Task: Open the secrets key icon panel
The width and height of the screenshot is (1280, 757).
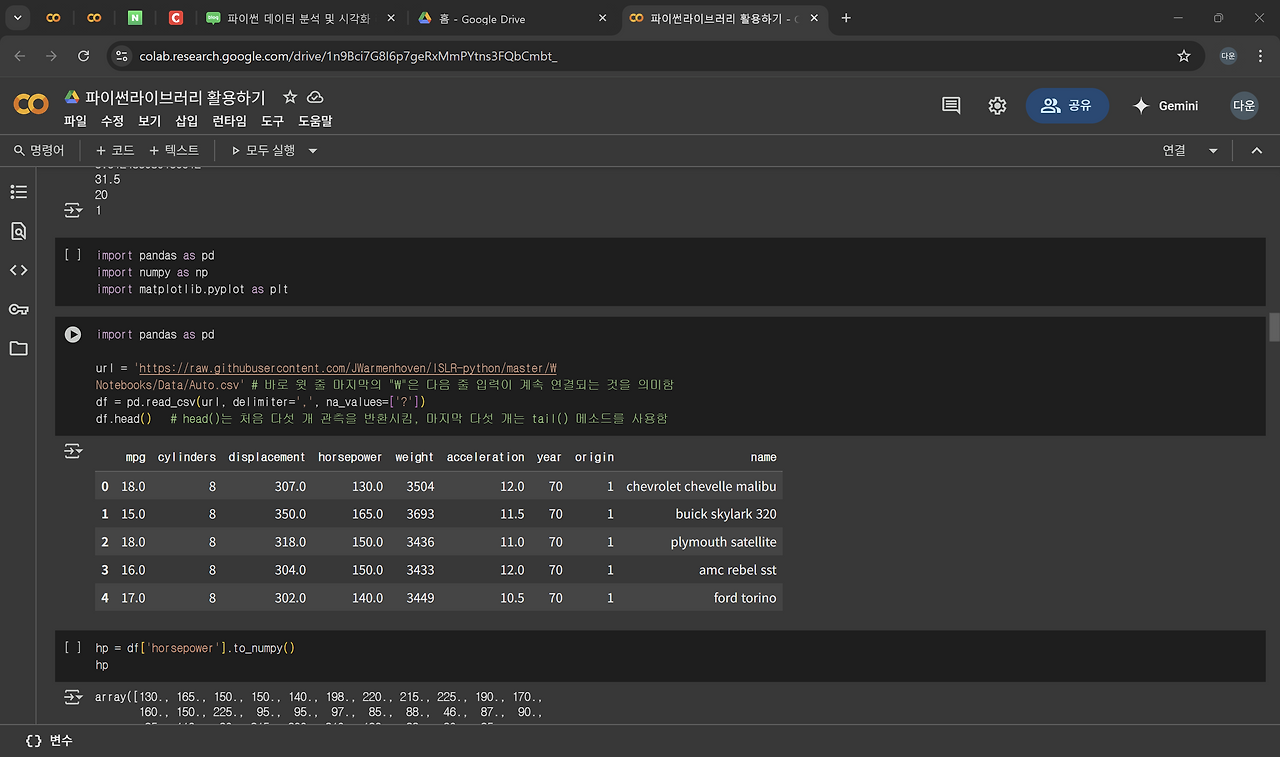Action: (x=18, y=309)
